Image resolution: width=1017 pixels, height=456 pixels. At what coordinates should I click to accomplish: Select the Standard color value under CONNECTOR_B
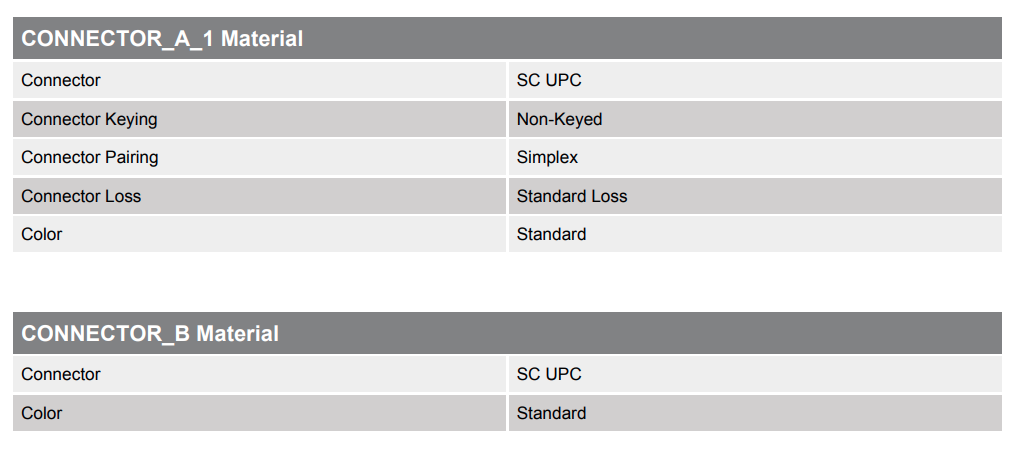click(x=551, y=413)
